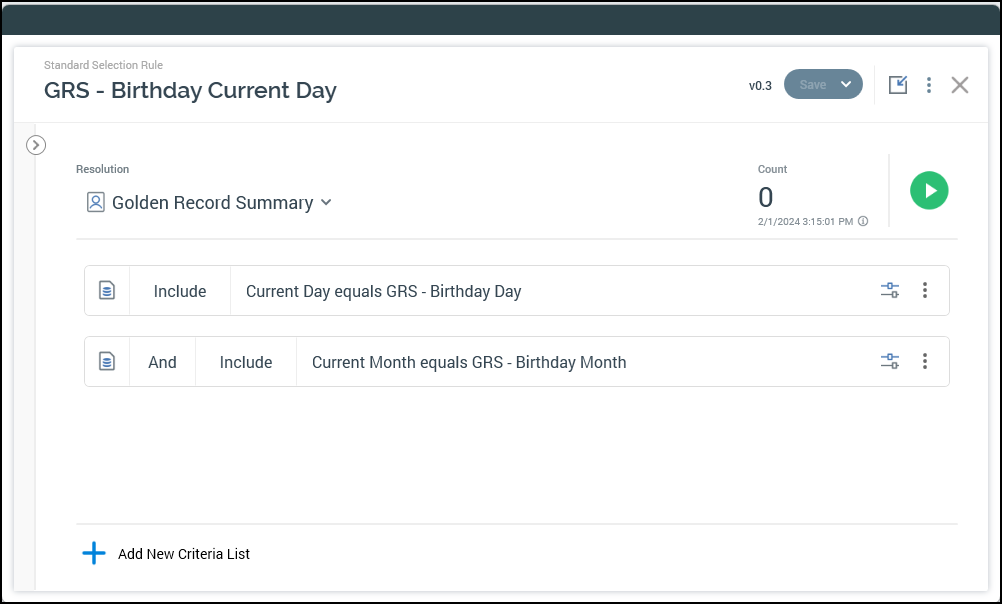Open more options for Current Month criteria
Image resolution: width=1002 pixels, height=604 pixels.
click(x=925, y=362)
